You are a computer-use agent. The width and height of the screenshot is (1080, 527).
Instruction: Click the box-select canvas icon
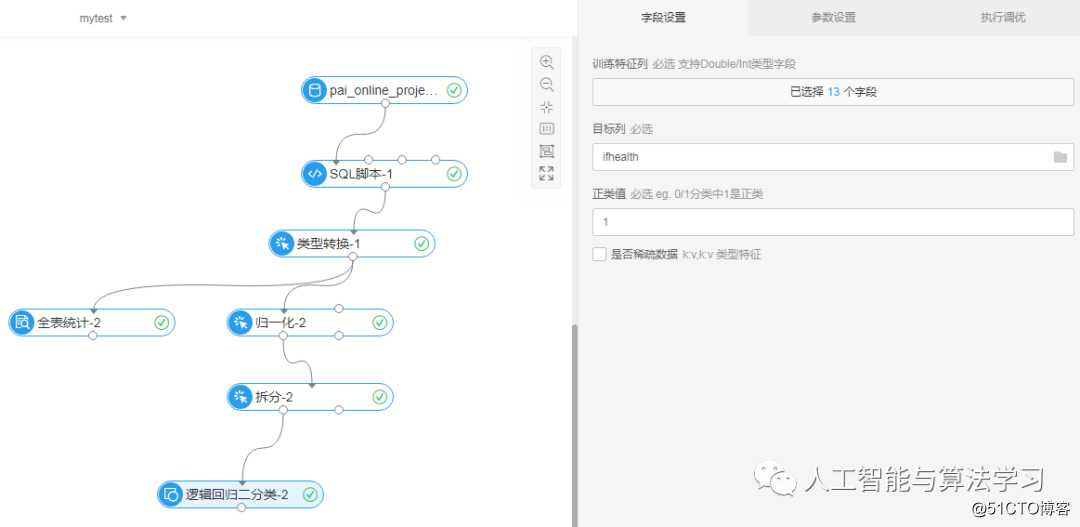pos(546,151)
